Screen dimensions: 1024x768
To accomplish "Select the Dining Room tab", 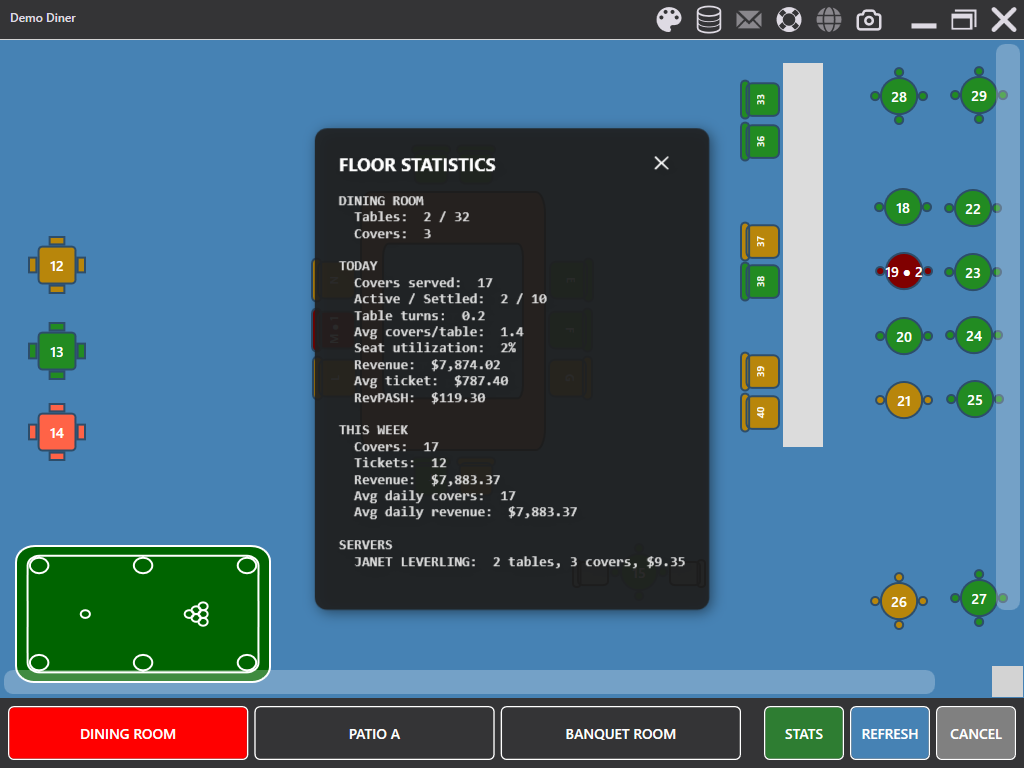I will (x=128, y=734).
